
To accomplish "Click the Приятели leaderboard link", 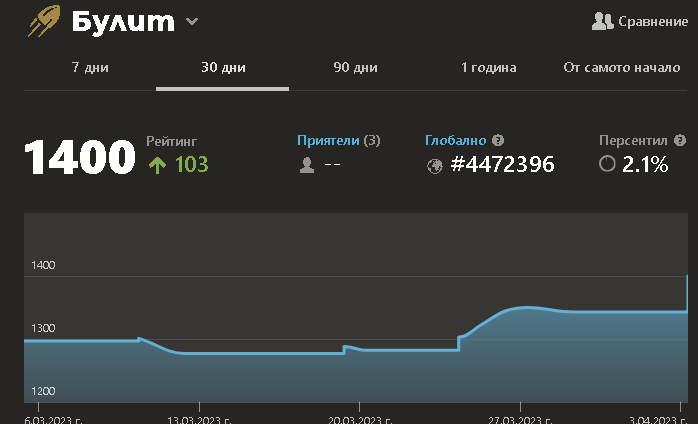I will point(328,140).
